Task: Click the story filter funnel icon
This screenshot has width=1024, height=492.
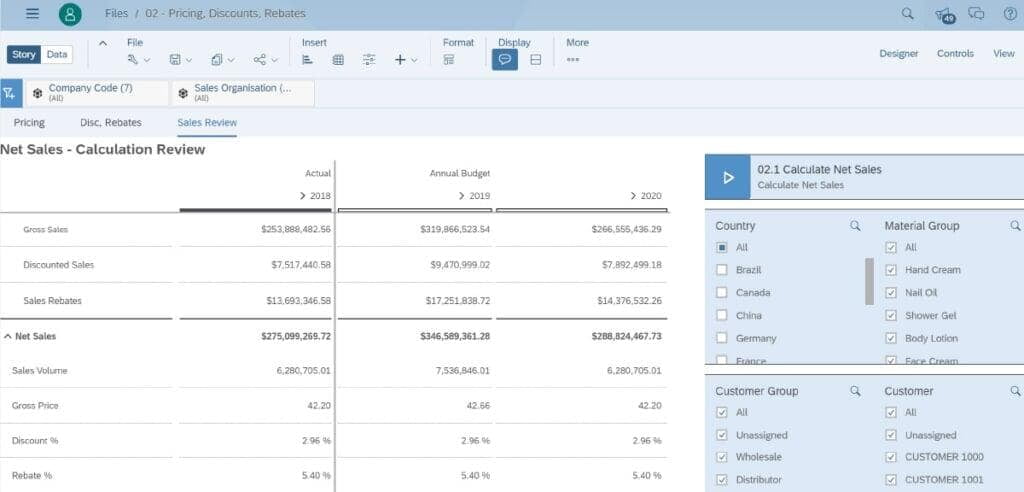Action: pos(10,93)
